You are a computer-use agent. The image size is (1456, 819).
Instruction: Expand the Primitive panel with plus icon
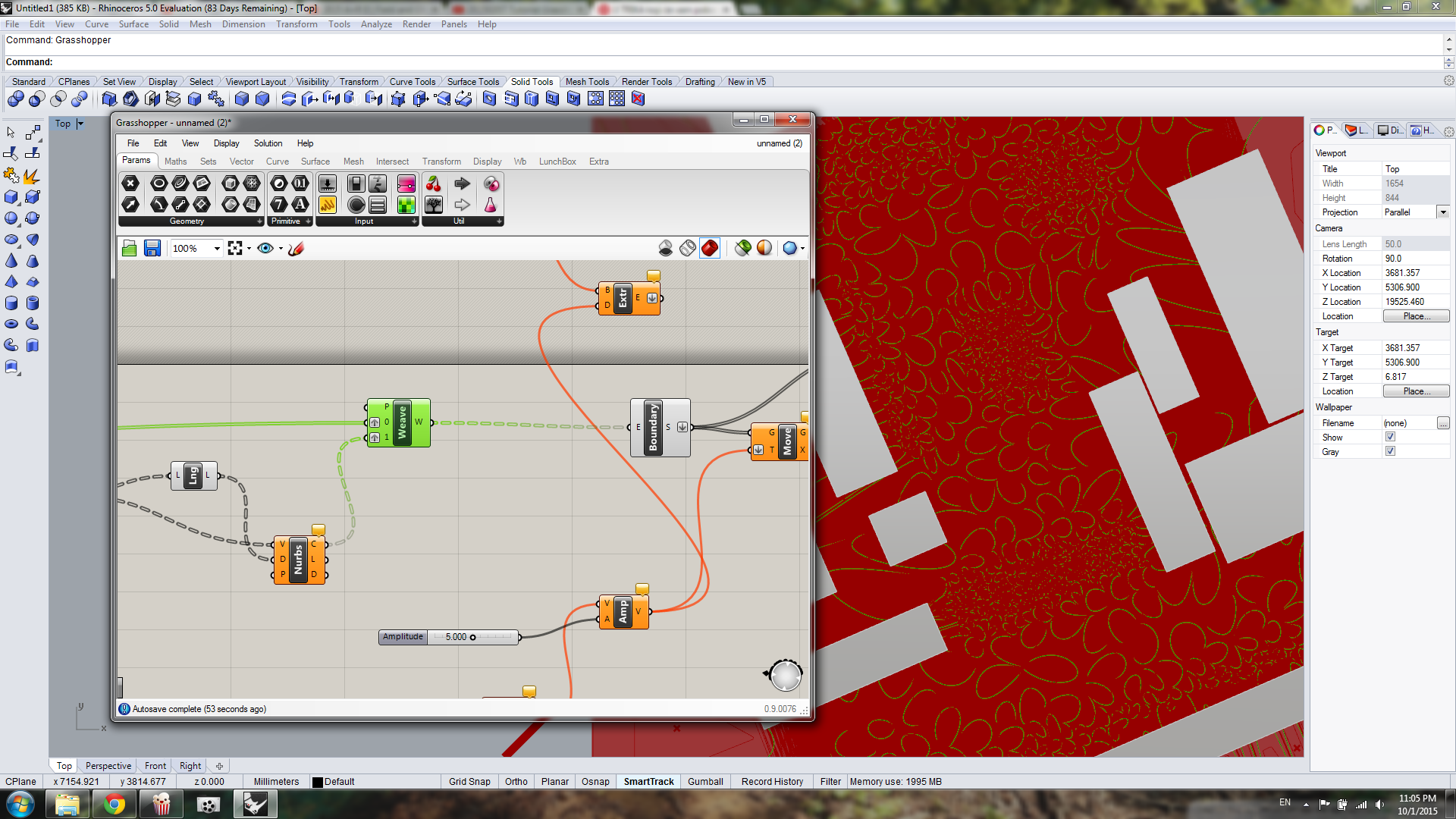(308, 221)
